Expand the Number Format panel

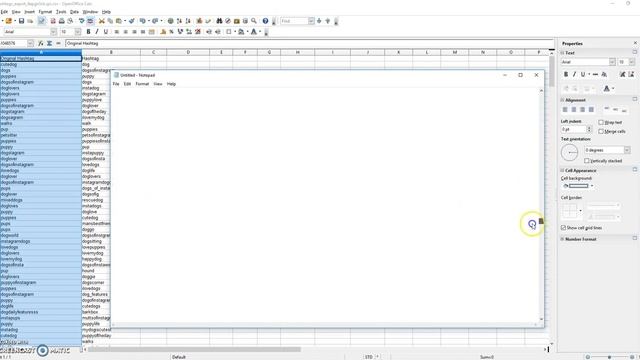pos(562,239)
